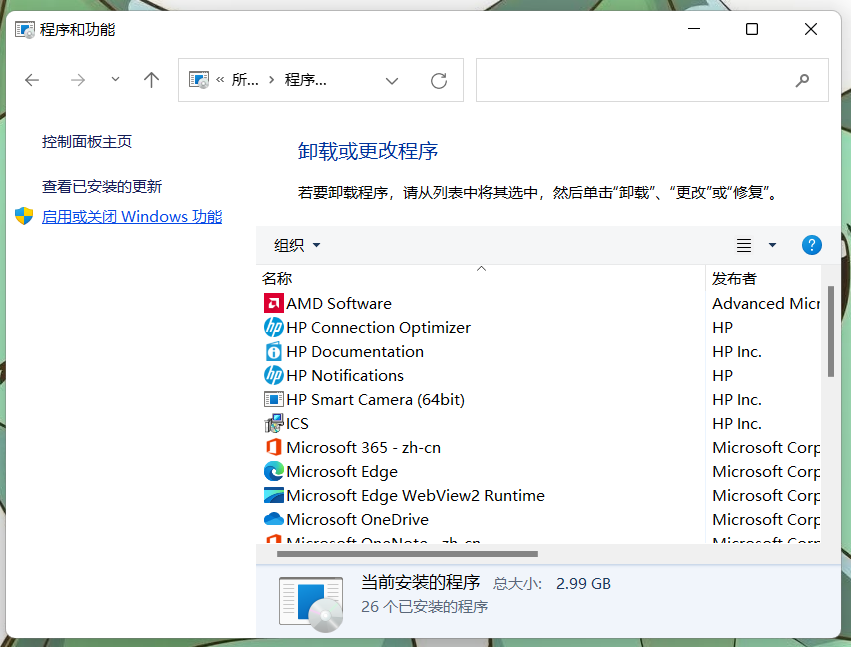851x647 pixels.
Task: Click the Microsoft 365 Office icon
Action: 274,447
